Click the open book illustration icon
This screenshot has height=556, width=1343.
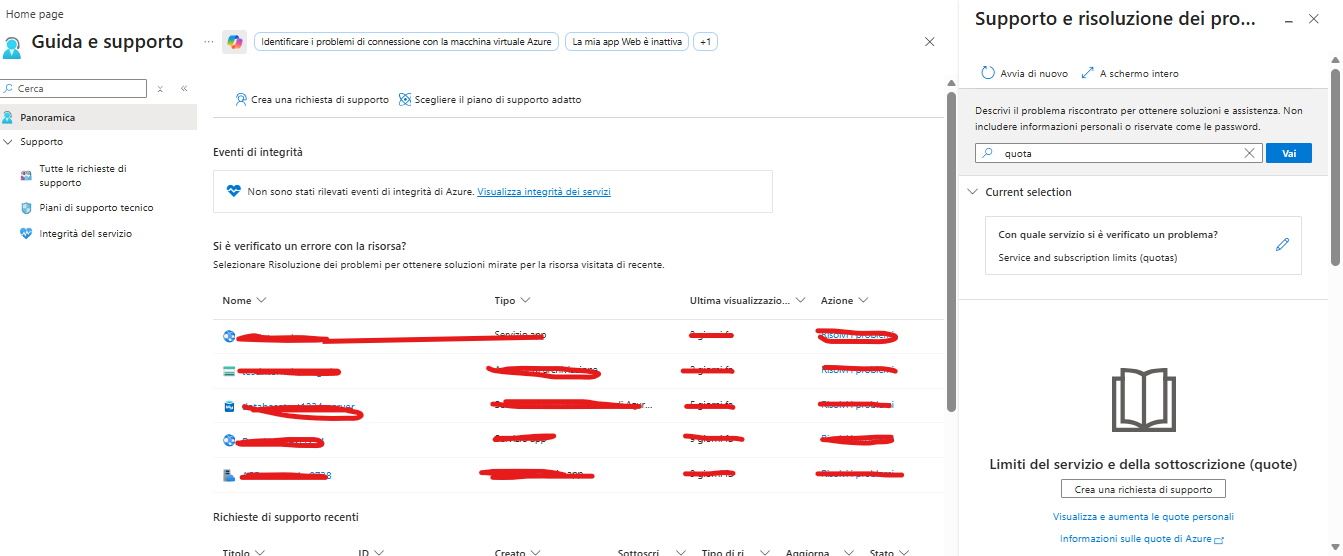[x=1143, y=399]
